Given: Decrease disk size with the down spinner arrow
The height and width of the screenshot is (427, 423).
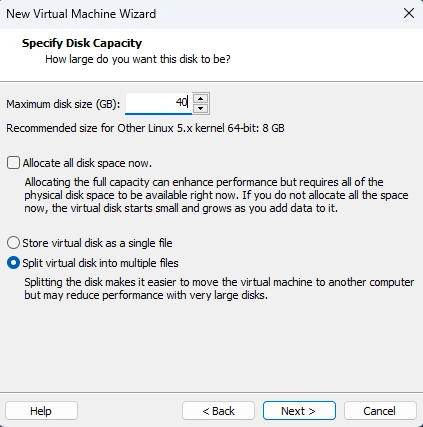Looking at the screenshot, I should [x=200, y=108].
